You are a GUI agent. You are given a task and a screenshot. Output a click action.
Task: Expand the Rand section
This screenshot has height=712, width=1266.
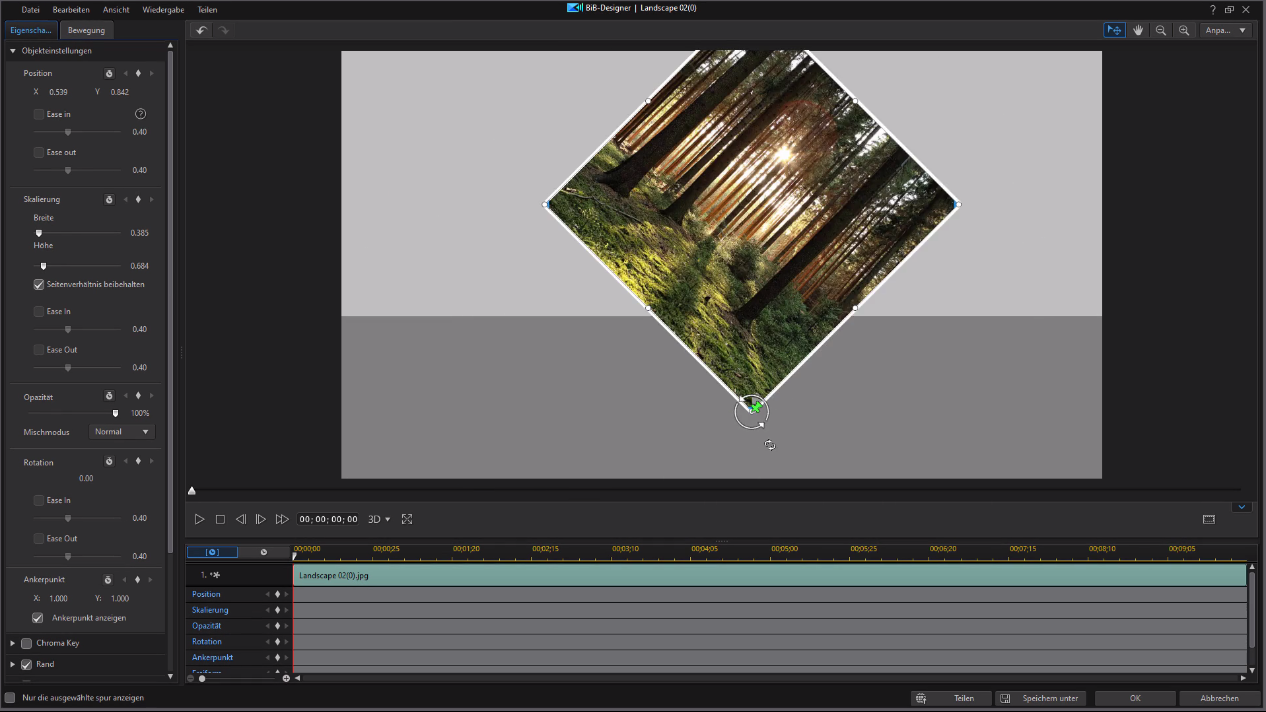pos(13,664)
